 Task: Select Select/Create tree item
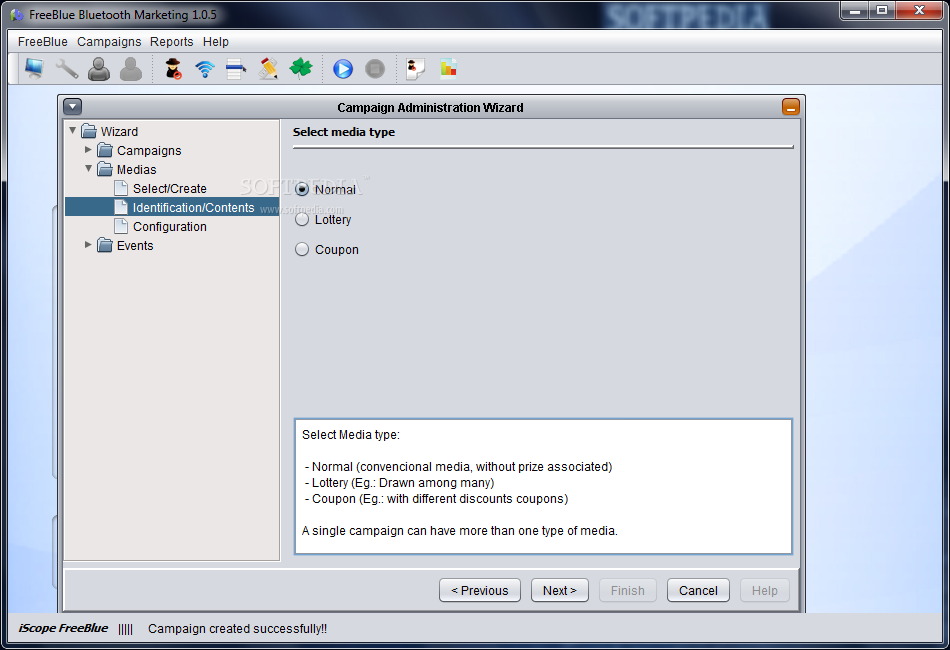tap(170, 188)
